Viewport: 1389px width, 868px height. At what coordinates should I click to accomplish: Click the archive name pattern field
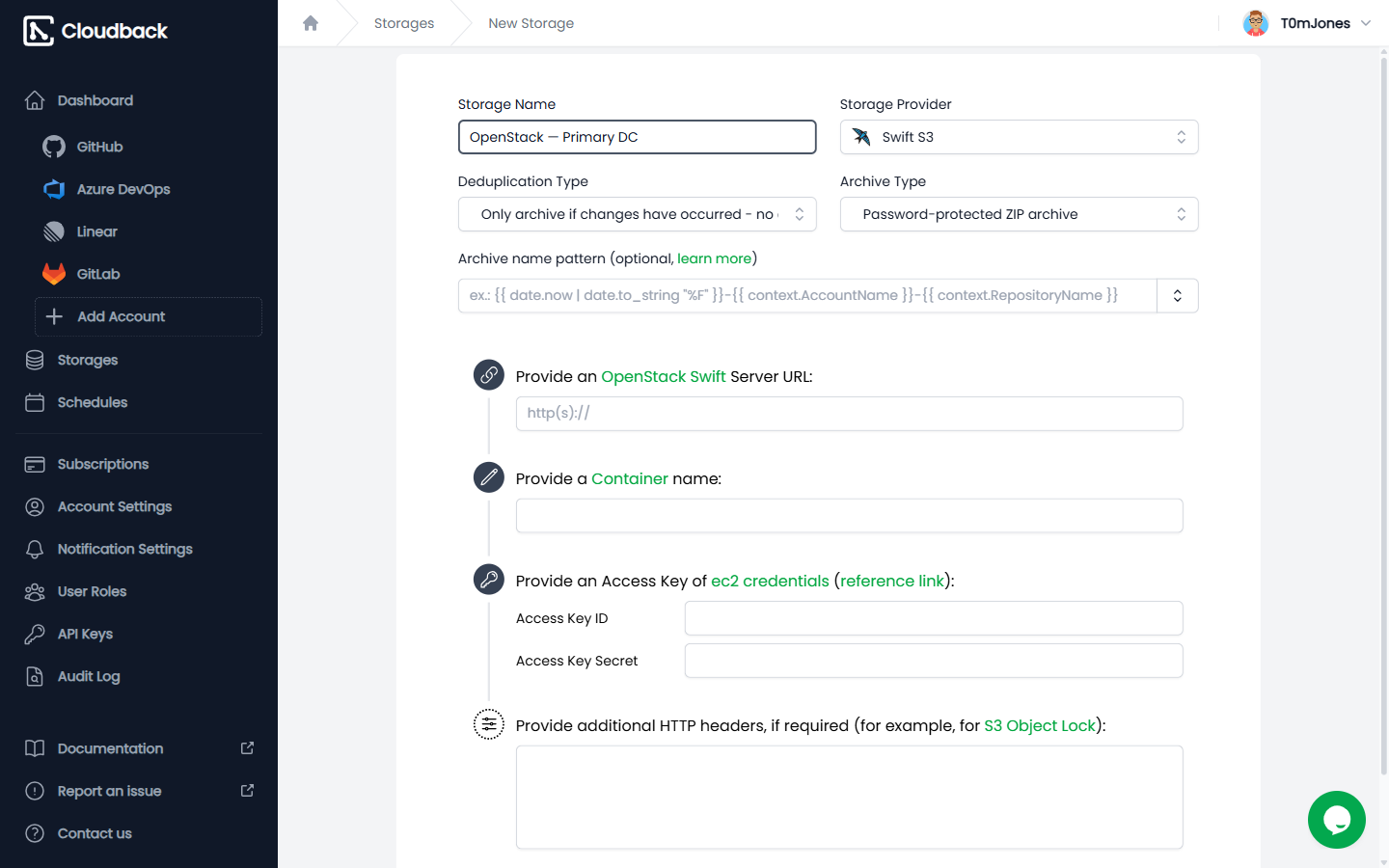(807, 295)
